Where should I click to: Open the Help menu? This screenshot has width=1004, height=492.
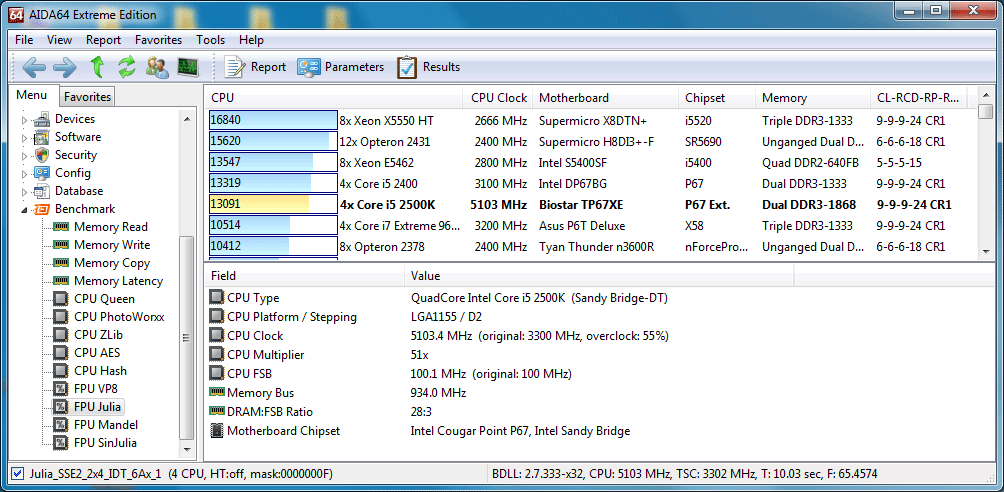click(252, 40)
